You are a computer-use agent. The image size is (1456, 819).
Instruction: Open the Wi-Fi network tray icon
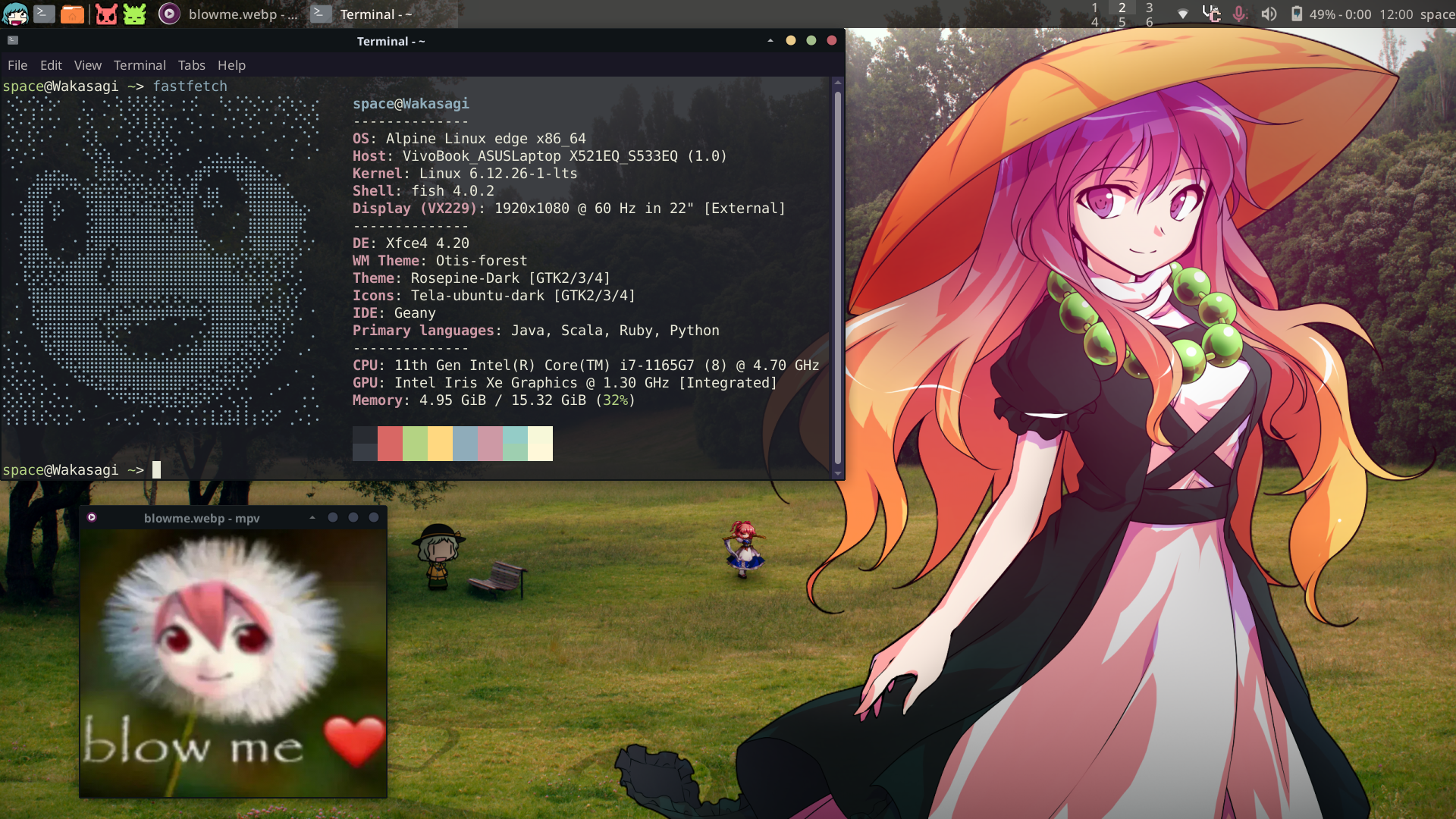tap(1182, 14)
